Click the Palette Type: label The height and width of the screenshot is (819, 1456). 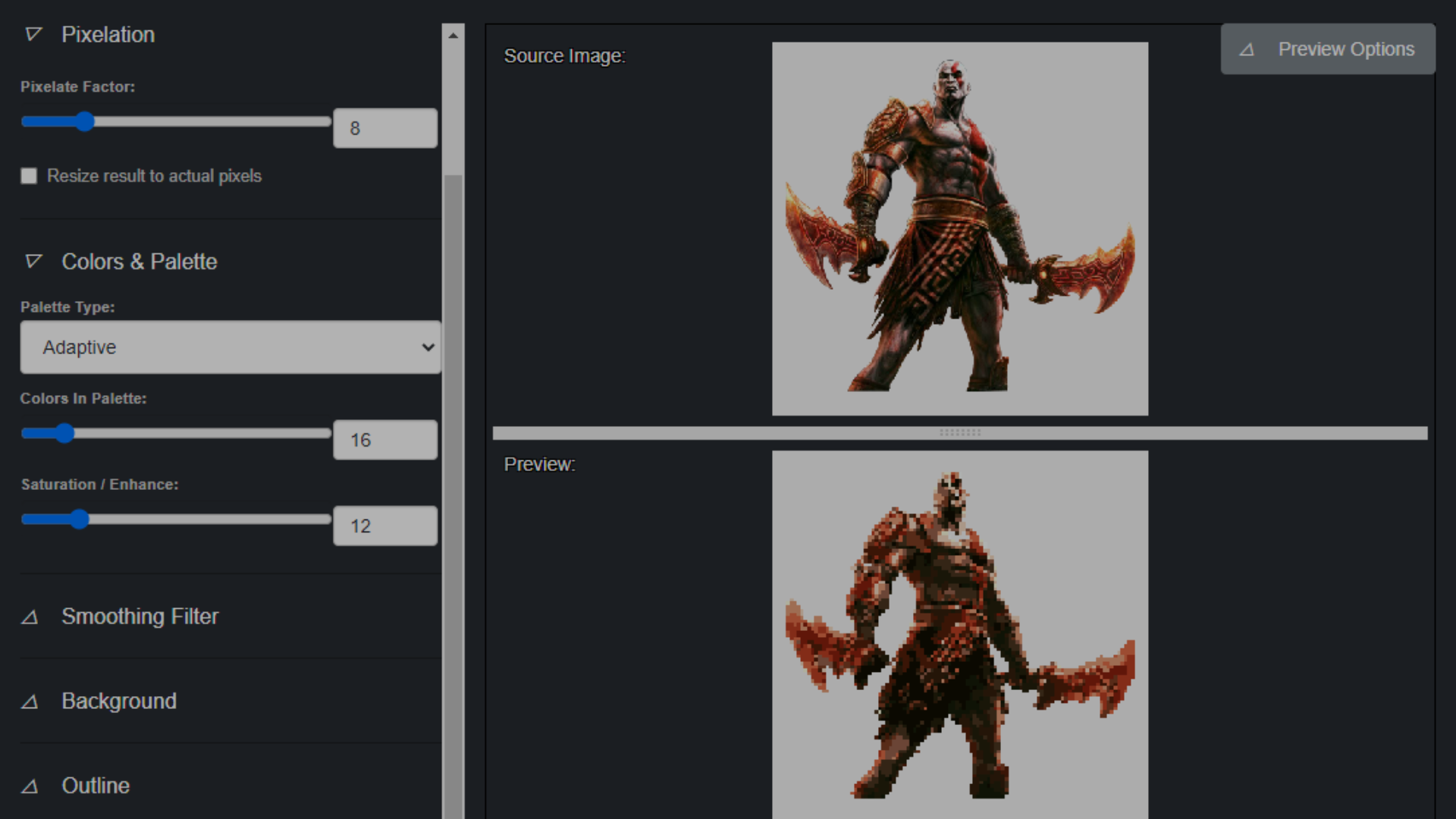67,307
